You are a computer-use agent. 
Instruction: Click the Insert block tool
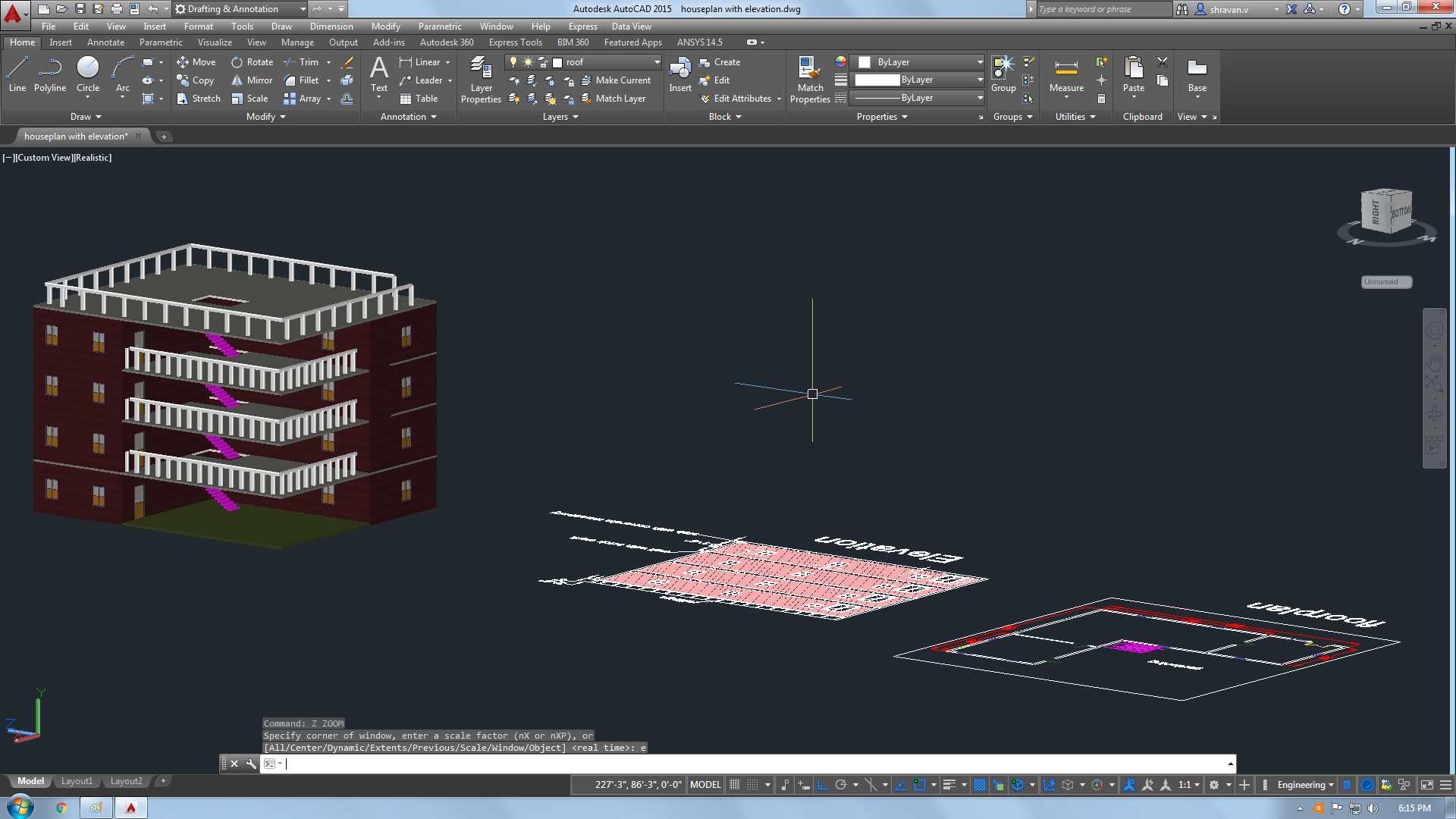680,75
